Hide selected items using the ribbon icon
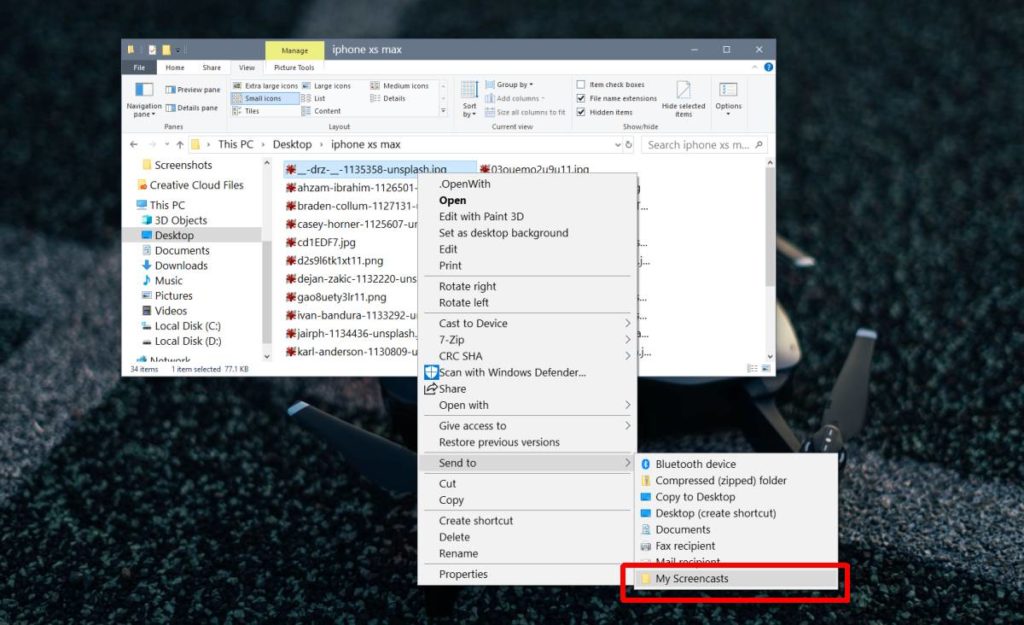The image size is (1024, 625). pyautogui.click(x=685, y=97)
